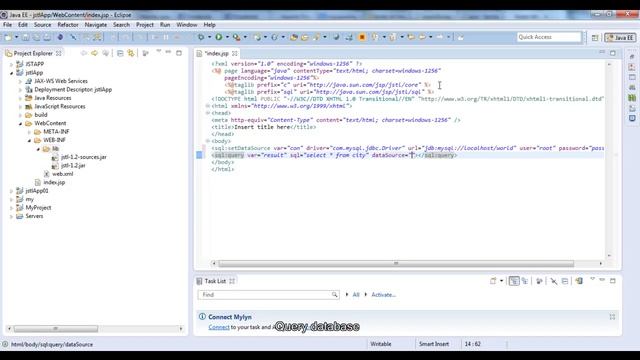Click the Connect link under Connect Mylyn

219,327
